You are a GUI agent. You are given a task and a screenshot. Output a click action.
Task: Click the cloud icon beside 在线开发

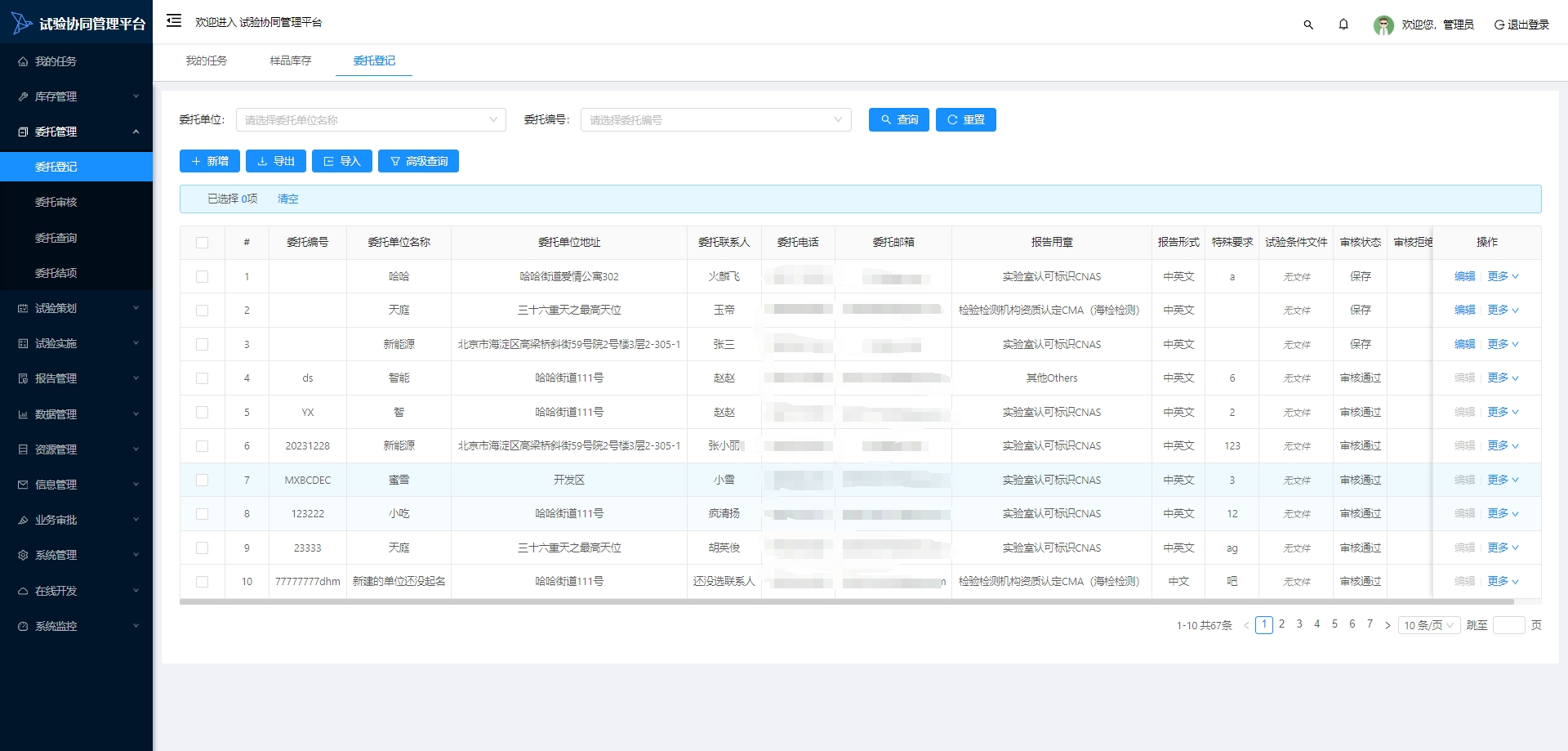(x=23, y=591)
